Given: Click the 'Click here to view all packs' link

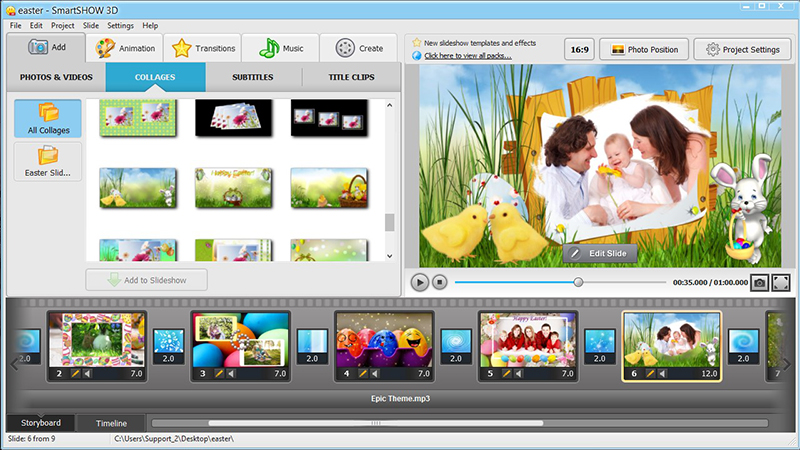Looking at the screenshot, I should [467, 56].
